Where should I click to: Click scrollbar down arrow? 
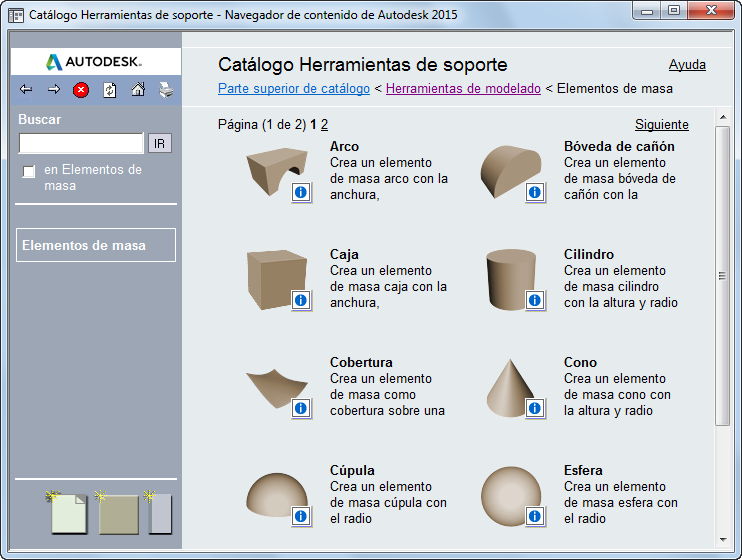pyautogui.click(x=723, y=539)
